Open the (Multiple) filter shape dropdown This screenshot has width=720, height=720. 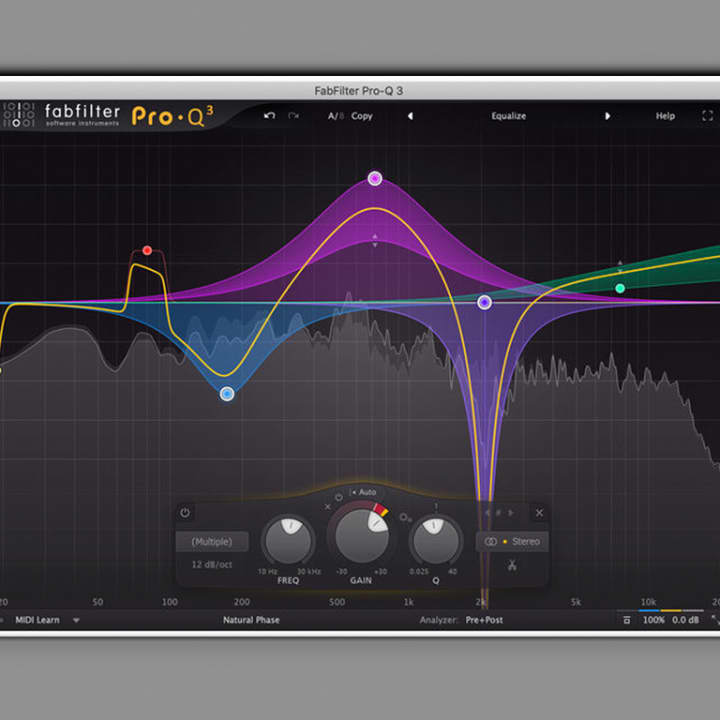point(212,542)
